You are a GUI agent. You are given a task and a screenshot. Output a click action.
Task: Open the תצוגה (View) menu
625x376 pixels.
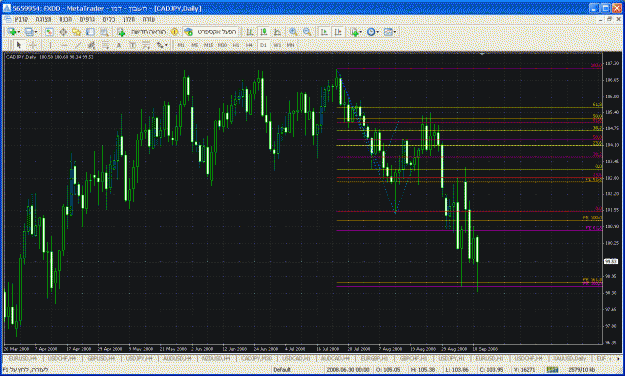tap(43, 19)
